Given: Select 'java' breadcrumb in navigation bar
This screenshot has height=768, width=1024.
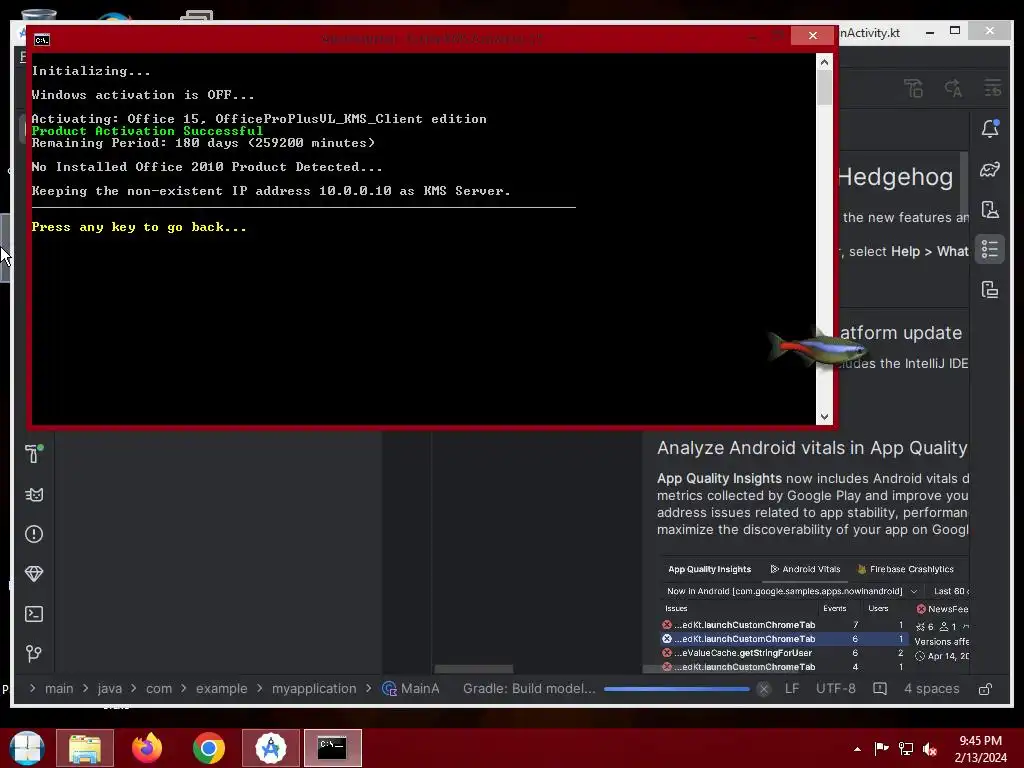Looking at the screenshot, I should pos(110,689).
